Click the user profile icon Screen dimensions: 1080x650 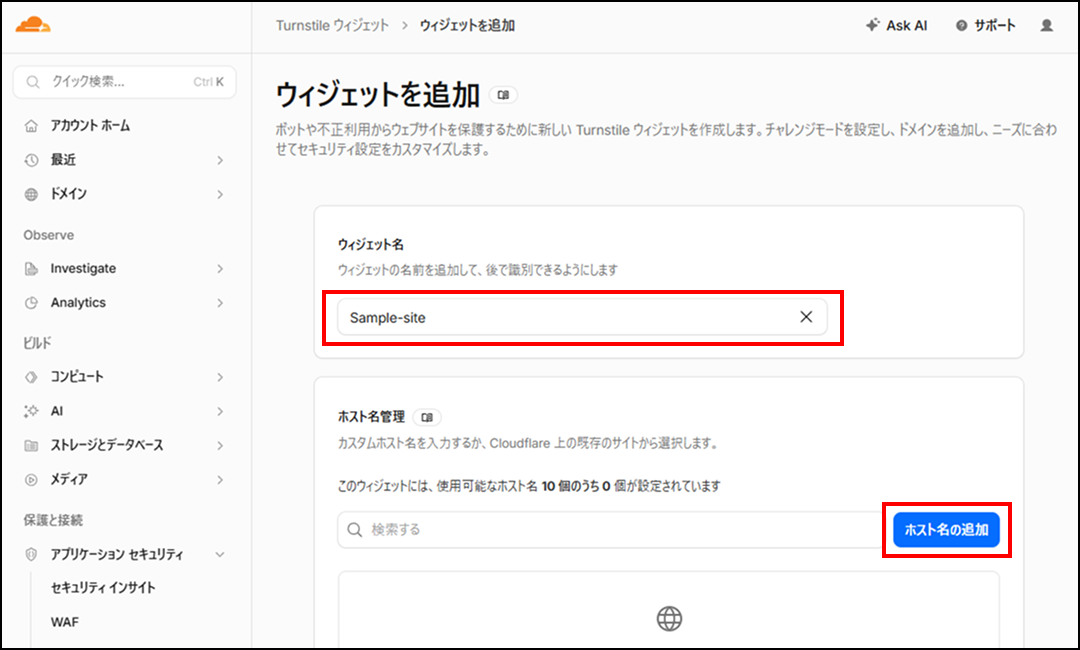pos(1046,25)
